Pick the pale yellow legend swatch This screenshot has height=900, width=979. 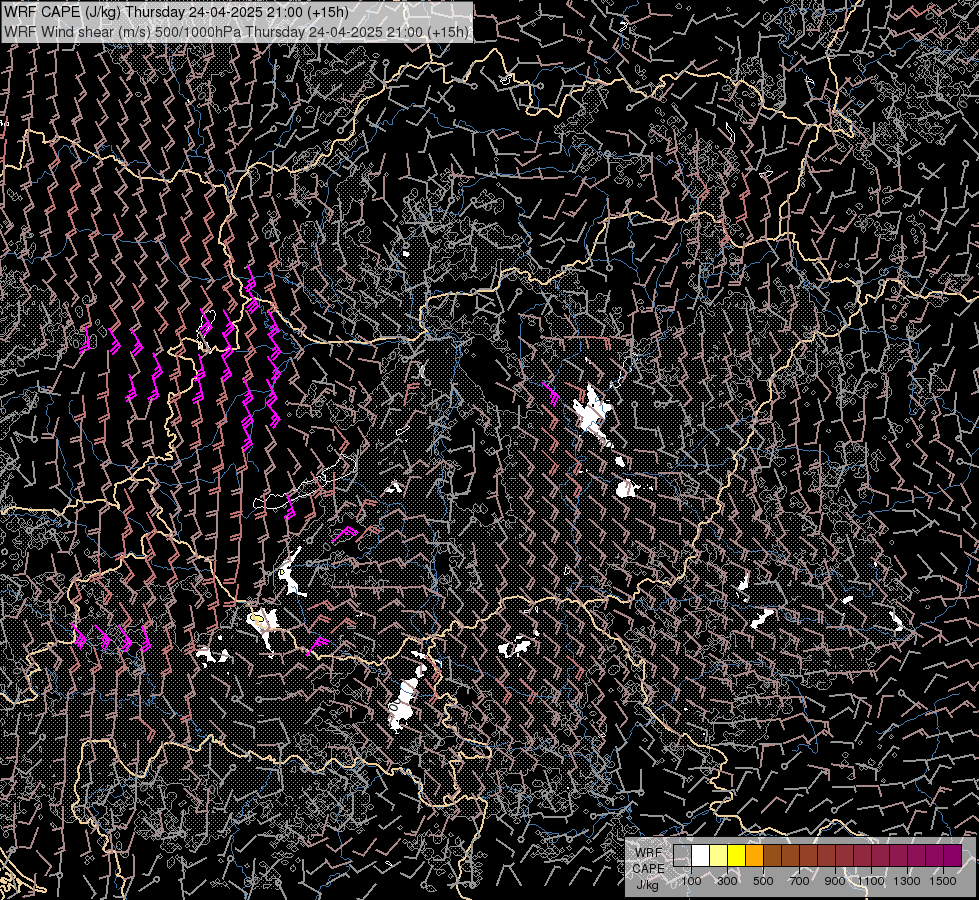pyautogui.click(x=719, y=855)
